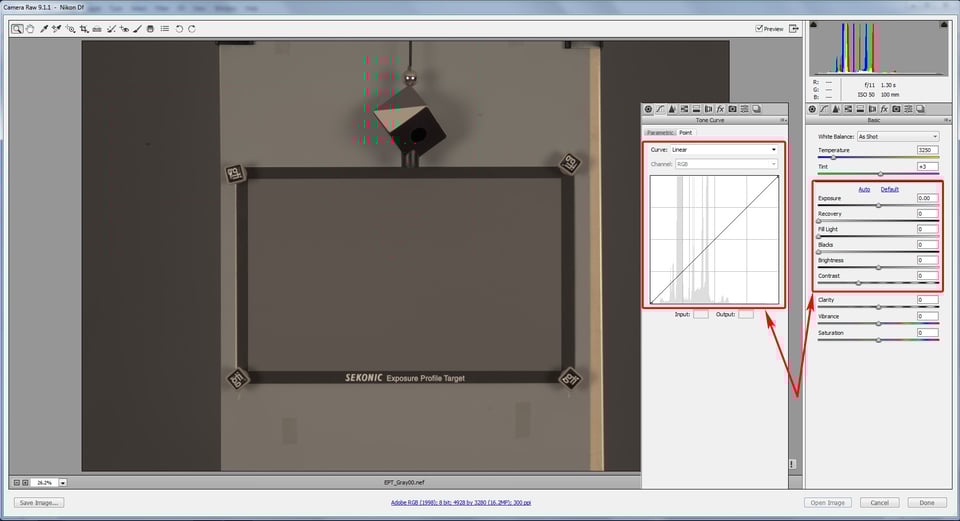This screenshot has width=960, height=521.
Task: Select the Crop tool
Action: click(84, 29)
